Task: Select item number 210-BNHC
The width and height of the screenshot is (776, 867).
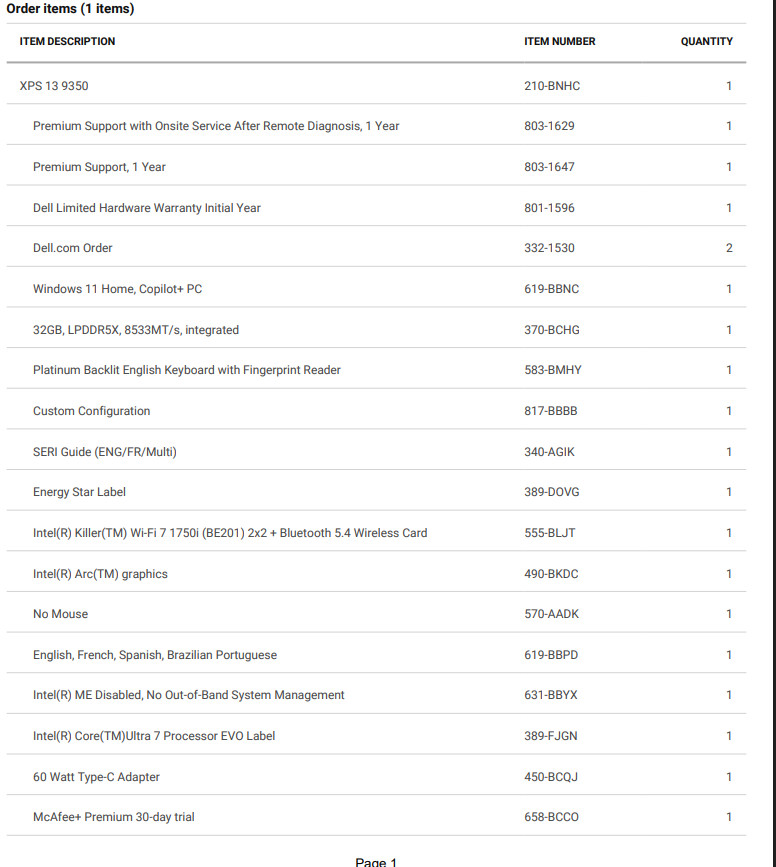Action: coord(552,86)
